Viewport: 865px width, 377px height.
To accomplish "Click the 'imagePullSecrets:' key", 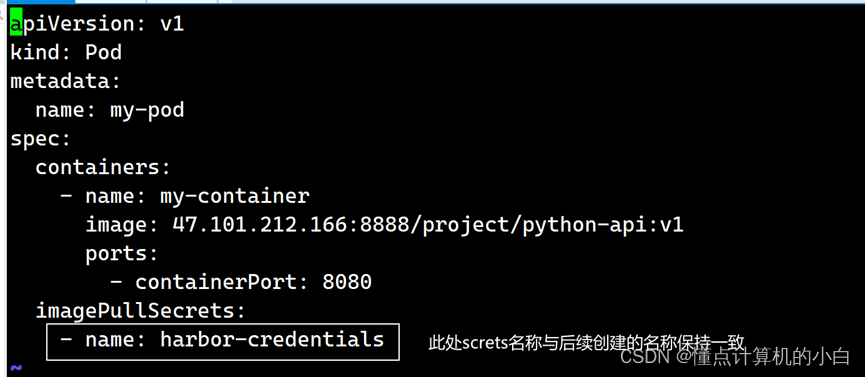I will coord(141,311).
